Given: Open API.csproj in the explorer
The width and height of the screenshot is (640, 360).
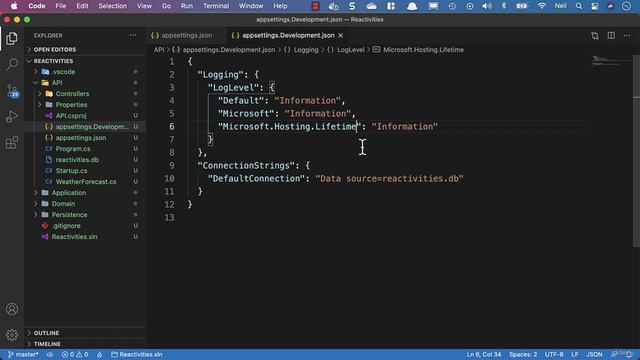Looking at the screenshot, I should tap(71, 116).
